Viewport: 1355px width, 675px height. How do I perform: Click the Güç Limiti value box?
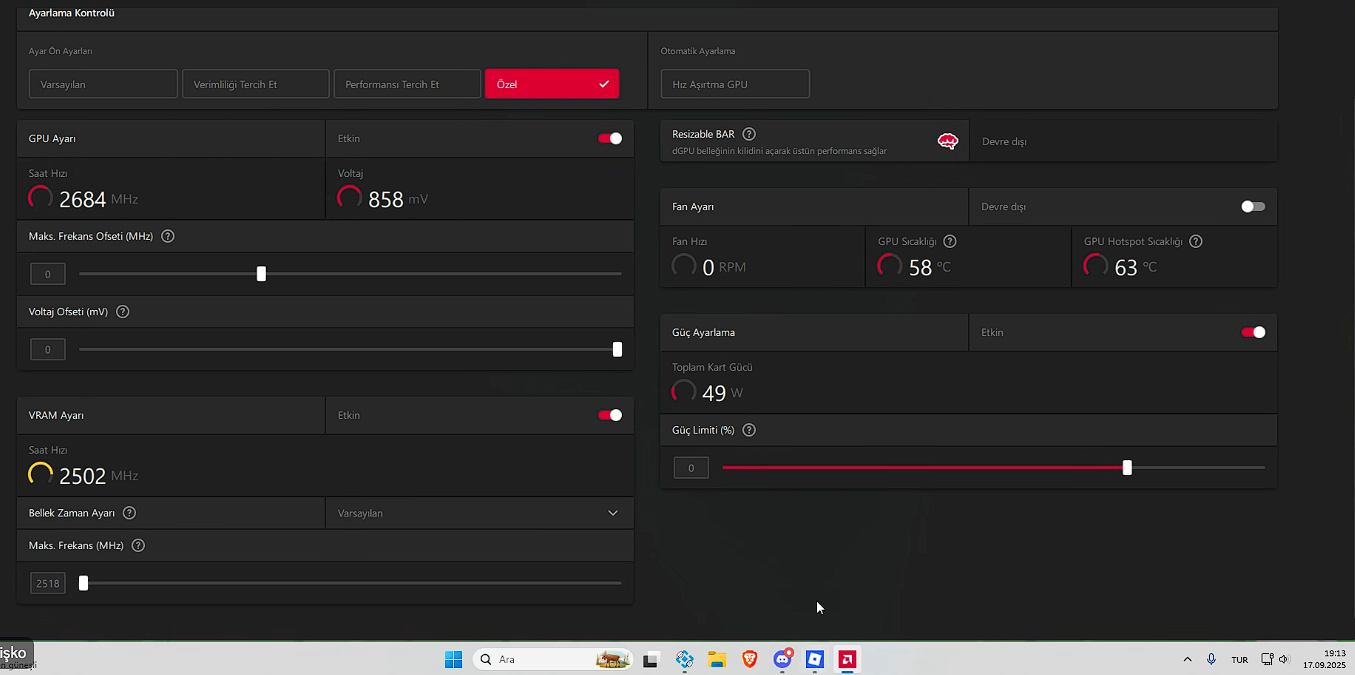[x=691, y=467]
